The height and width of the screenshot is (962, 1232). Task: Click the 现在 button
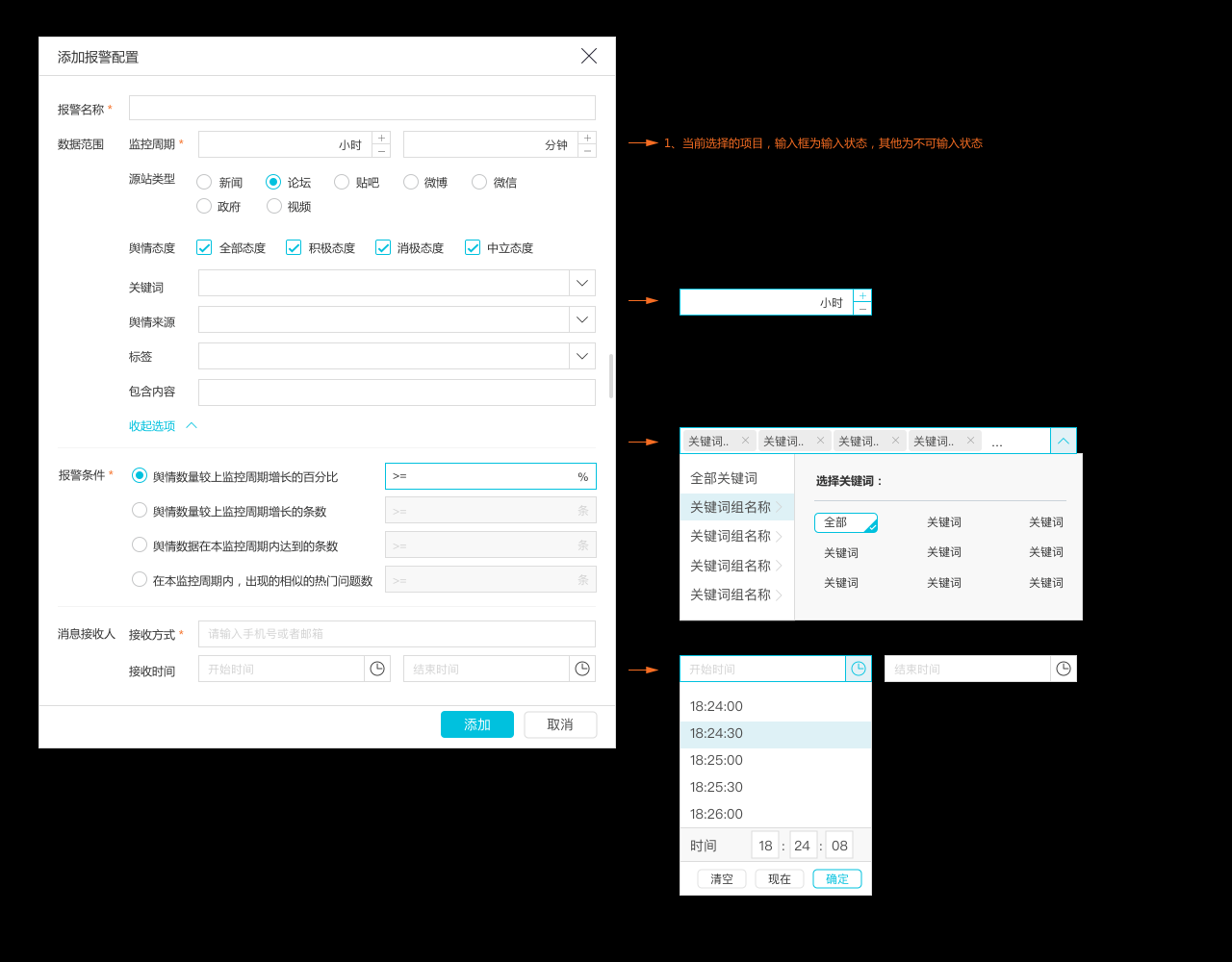pos(780,878)
